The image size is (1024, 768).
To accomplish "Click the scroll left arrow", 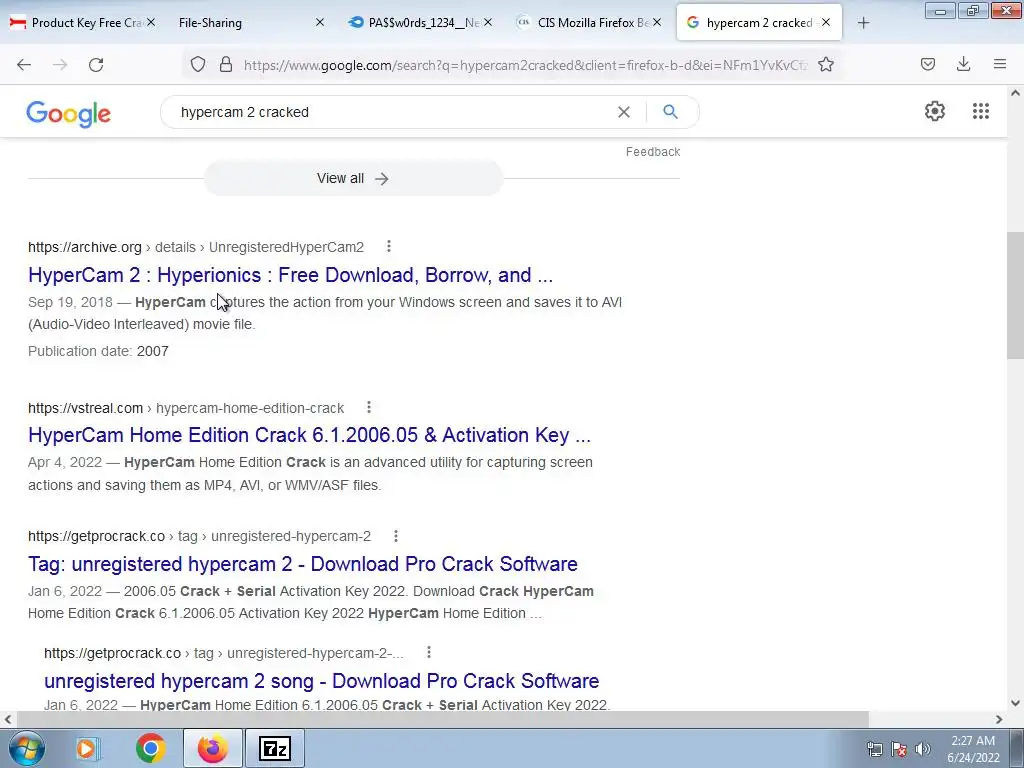I will [x=8, y=719].
